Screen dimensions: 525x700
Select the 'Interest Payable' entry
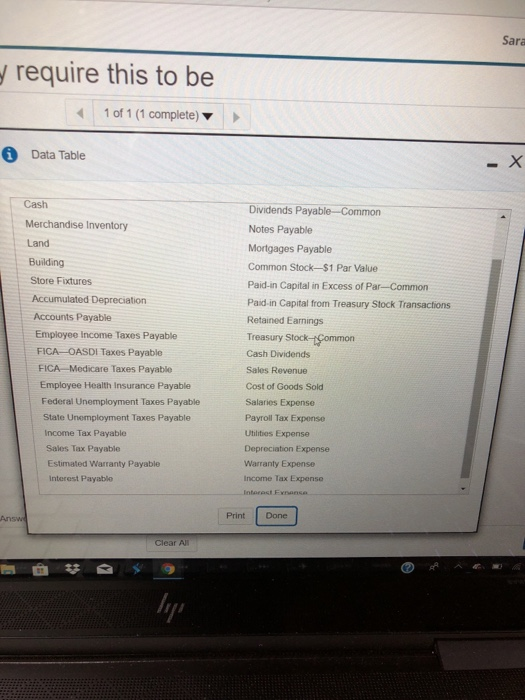(x=81, y=478)
